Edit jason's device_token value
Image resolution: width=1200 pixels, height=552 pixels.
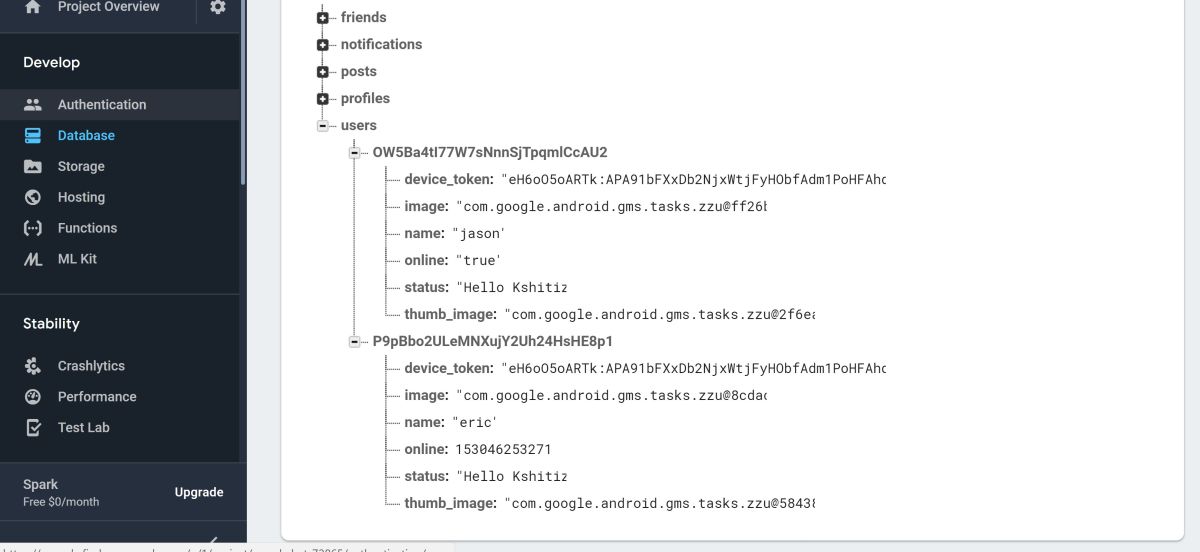693,179
